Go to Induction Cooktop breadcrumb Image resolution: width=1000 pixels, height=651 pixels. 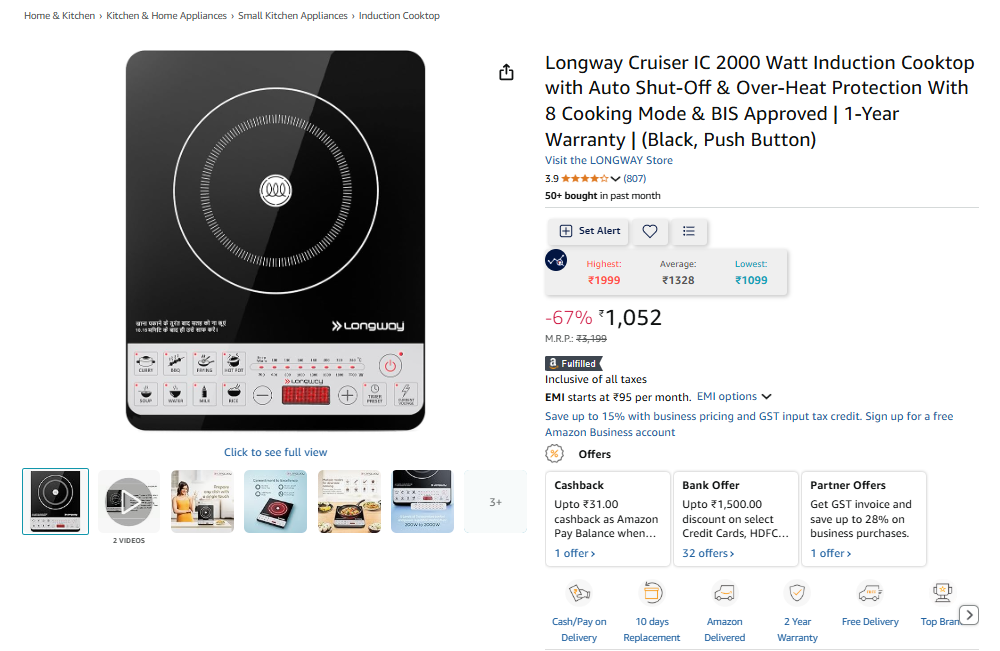(399, 15)
